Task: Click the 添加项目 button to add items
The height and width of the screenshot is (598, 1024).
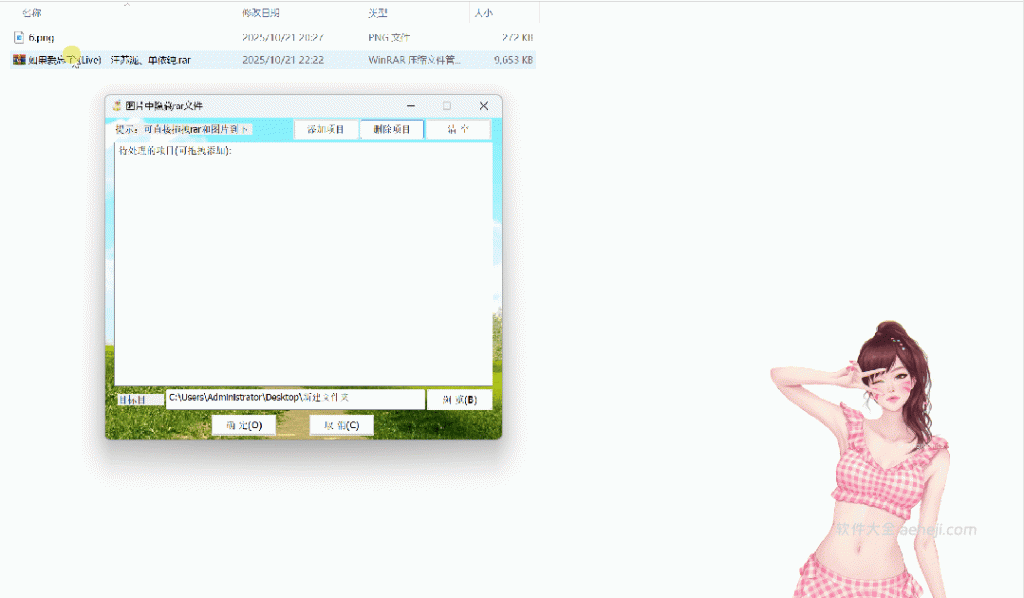Action: coord(325,129)
